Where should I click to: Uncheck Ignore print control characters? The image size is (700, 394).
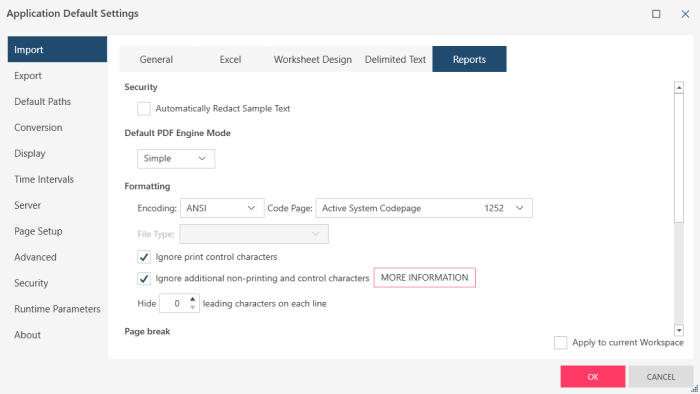(144, 257)
